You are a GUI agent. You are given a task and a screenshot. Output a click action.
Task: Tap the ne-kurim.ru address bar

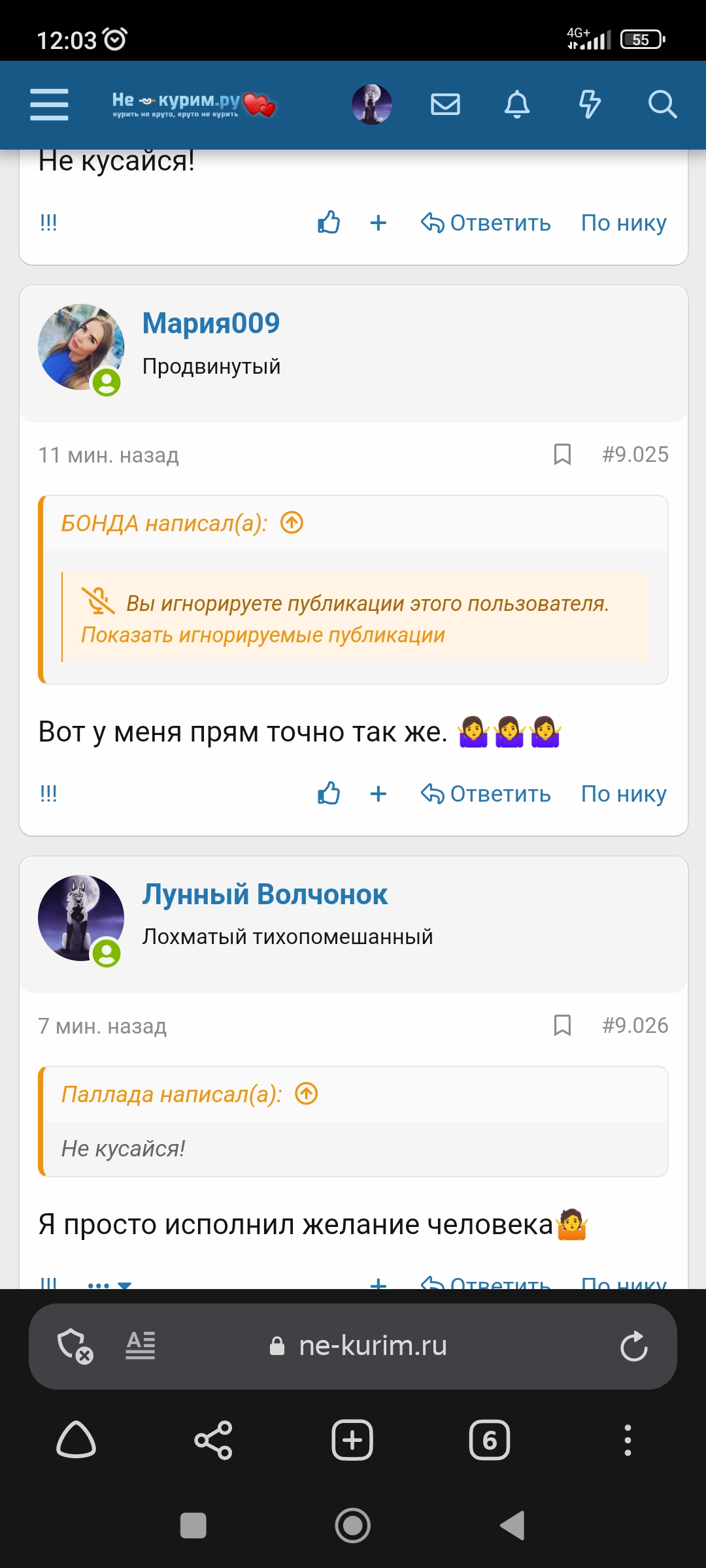tap(373, 1347)
